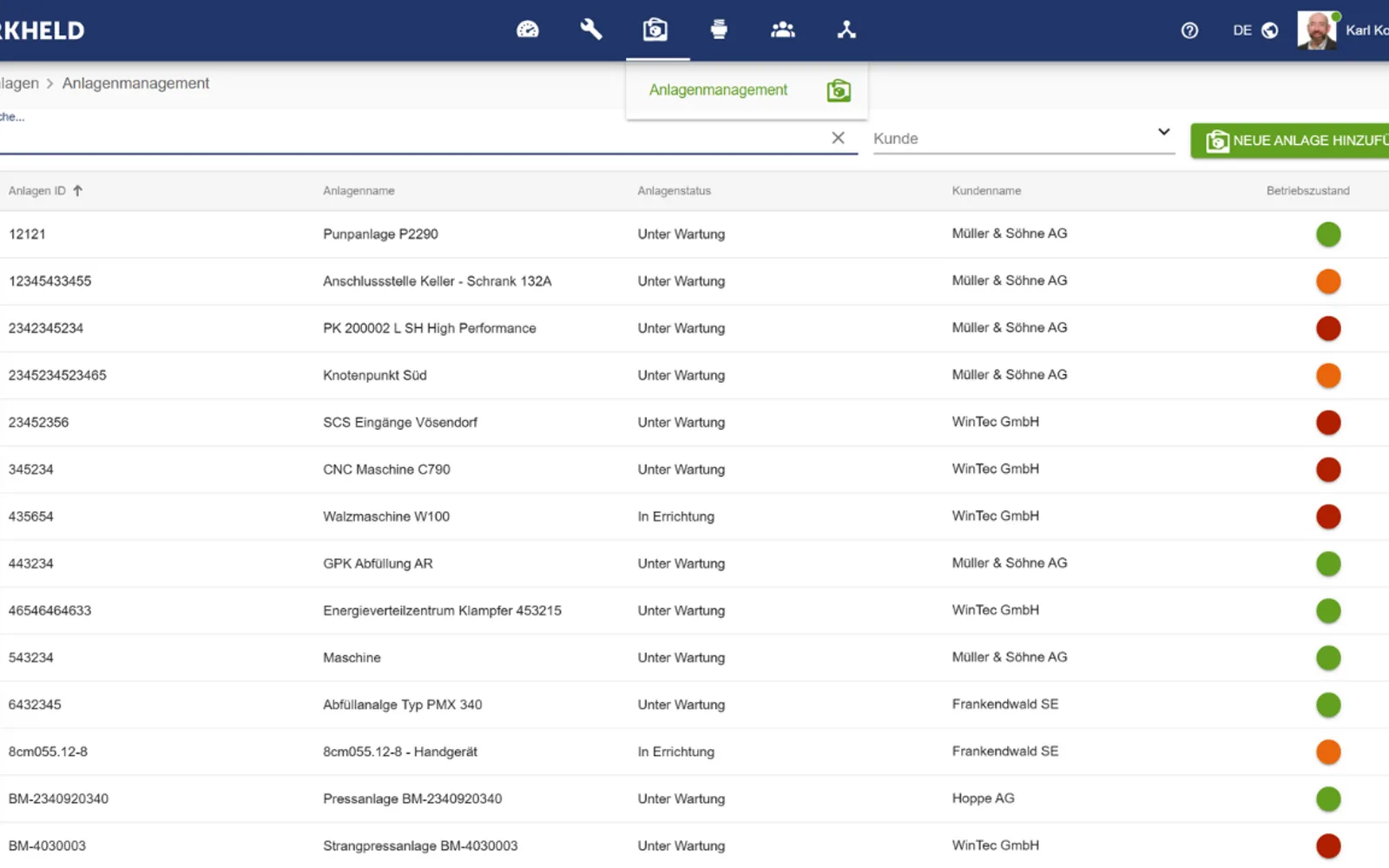Sort by Betriebszustand column header
This screenshot has width=1389, height=868.
[1307, 191]
